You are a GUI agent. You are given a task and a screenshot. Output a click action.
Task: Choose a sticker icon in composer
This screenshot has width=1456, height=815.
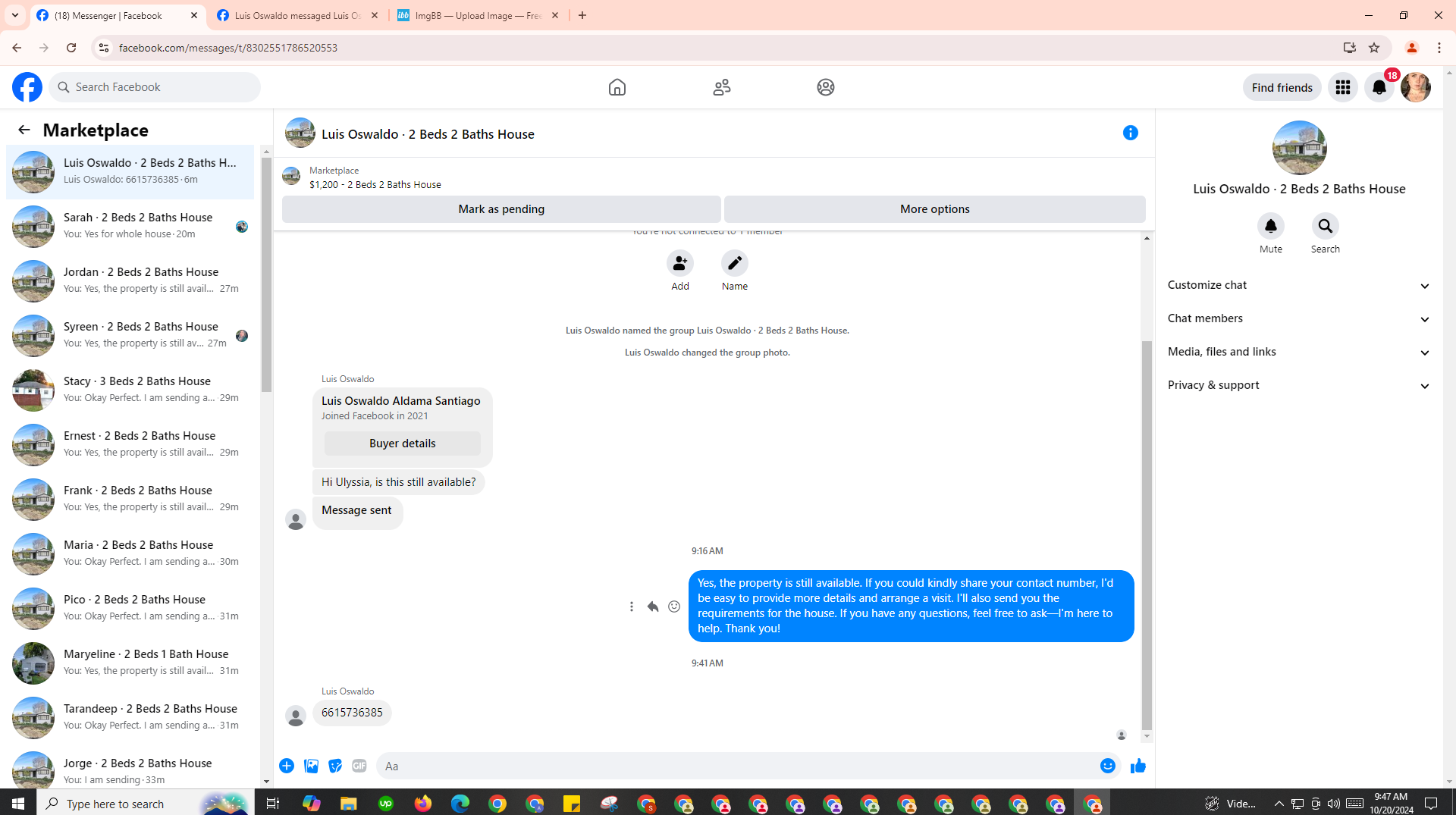click(335, 766)
